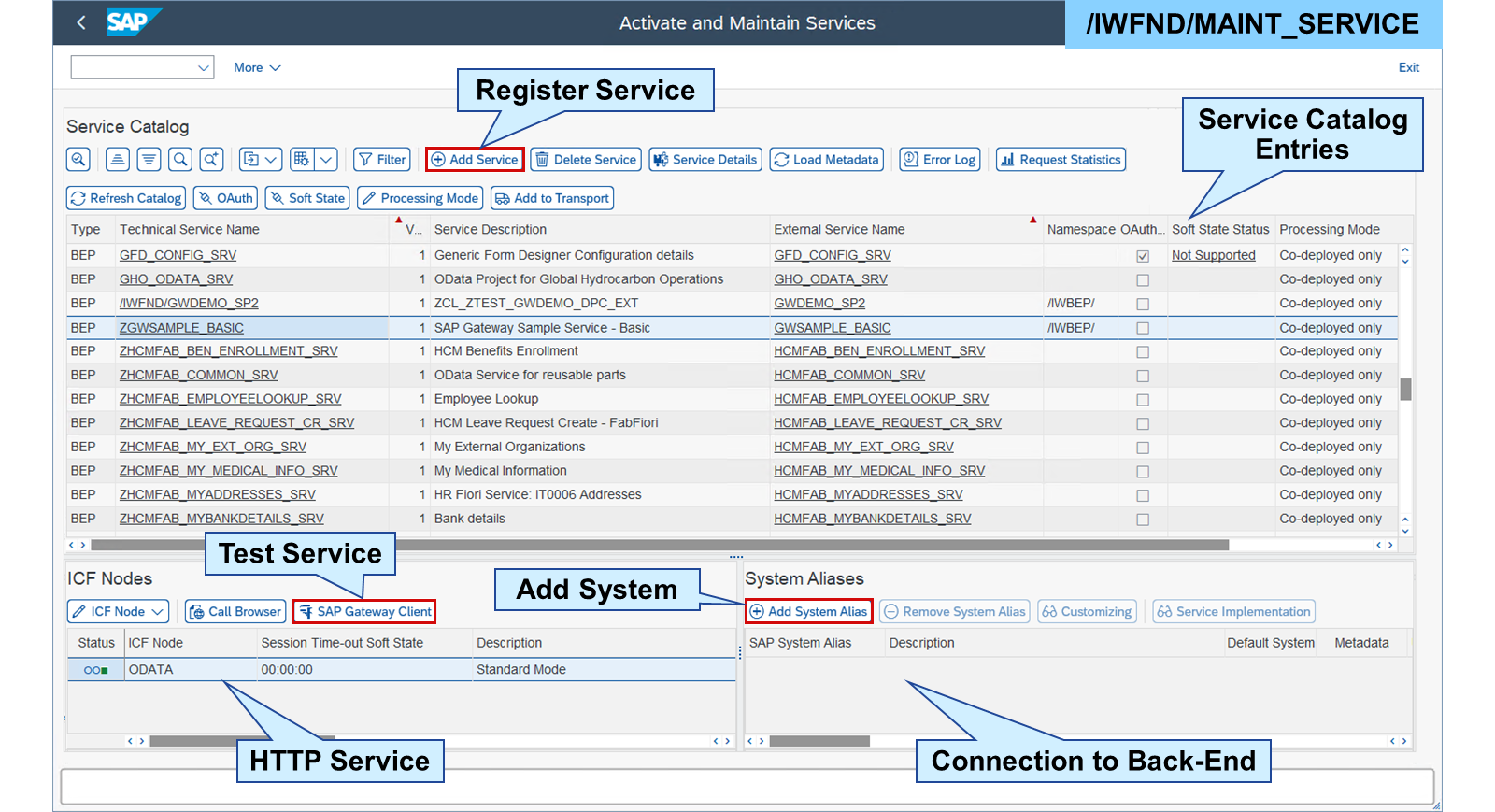1495x812 pixels.
Task: Click the catalog table vertical scrollbar thumb
Action: pyautogui.click(x=1405, y=389)
